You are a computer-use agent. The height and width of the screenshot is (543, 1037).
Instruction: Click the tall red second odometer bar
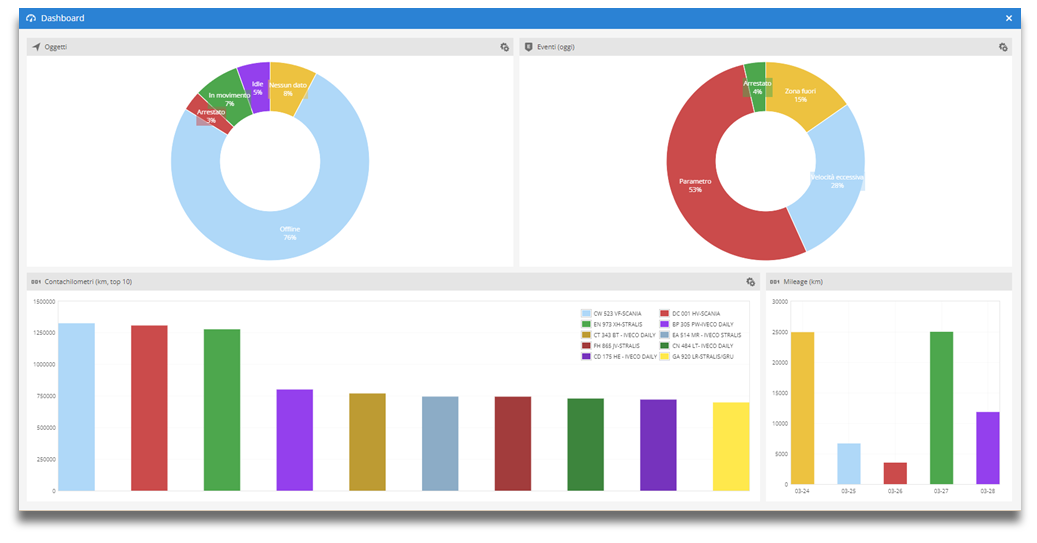coord(149,408)
